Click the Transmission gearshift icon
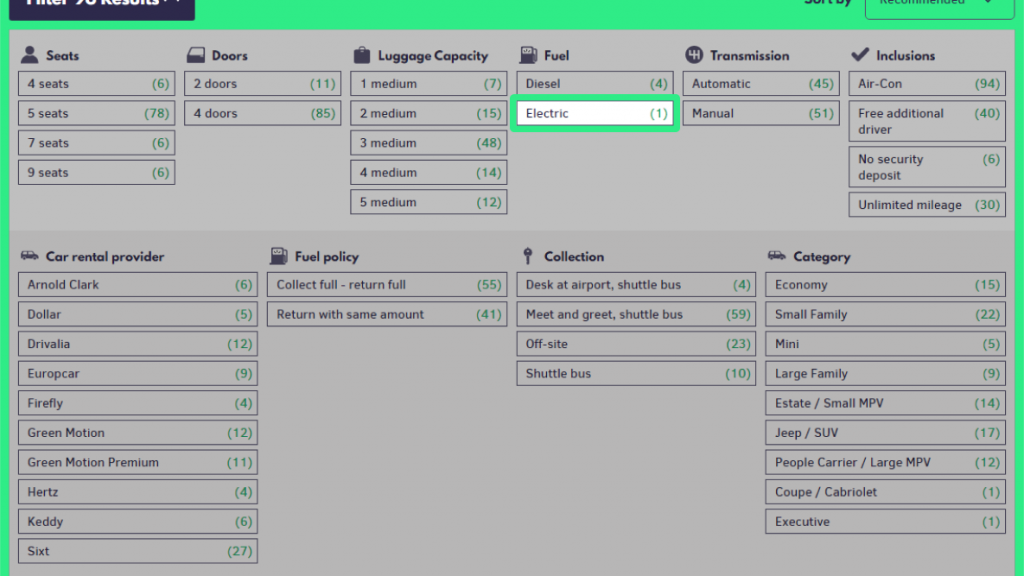Screen dimensions: 1024x576 pyautogui.click(x=694, y=55)
